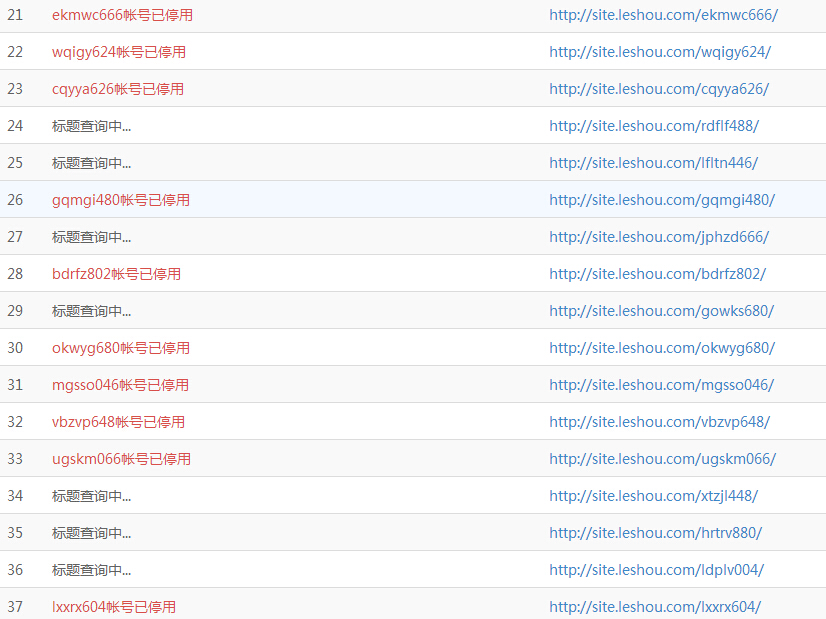Open the site.leshou.com/jphzd666/ link

coord(658,237)
